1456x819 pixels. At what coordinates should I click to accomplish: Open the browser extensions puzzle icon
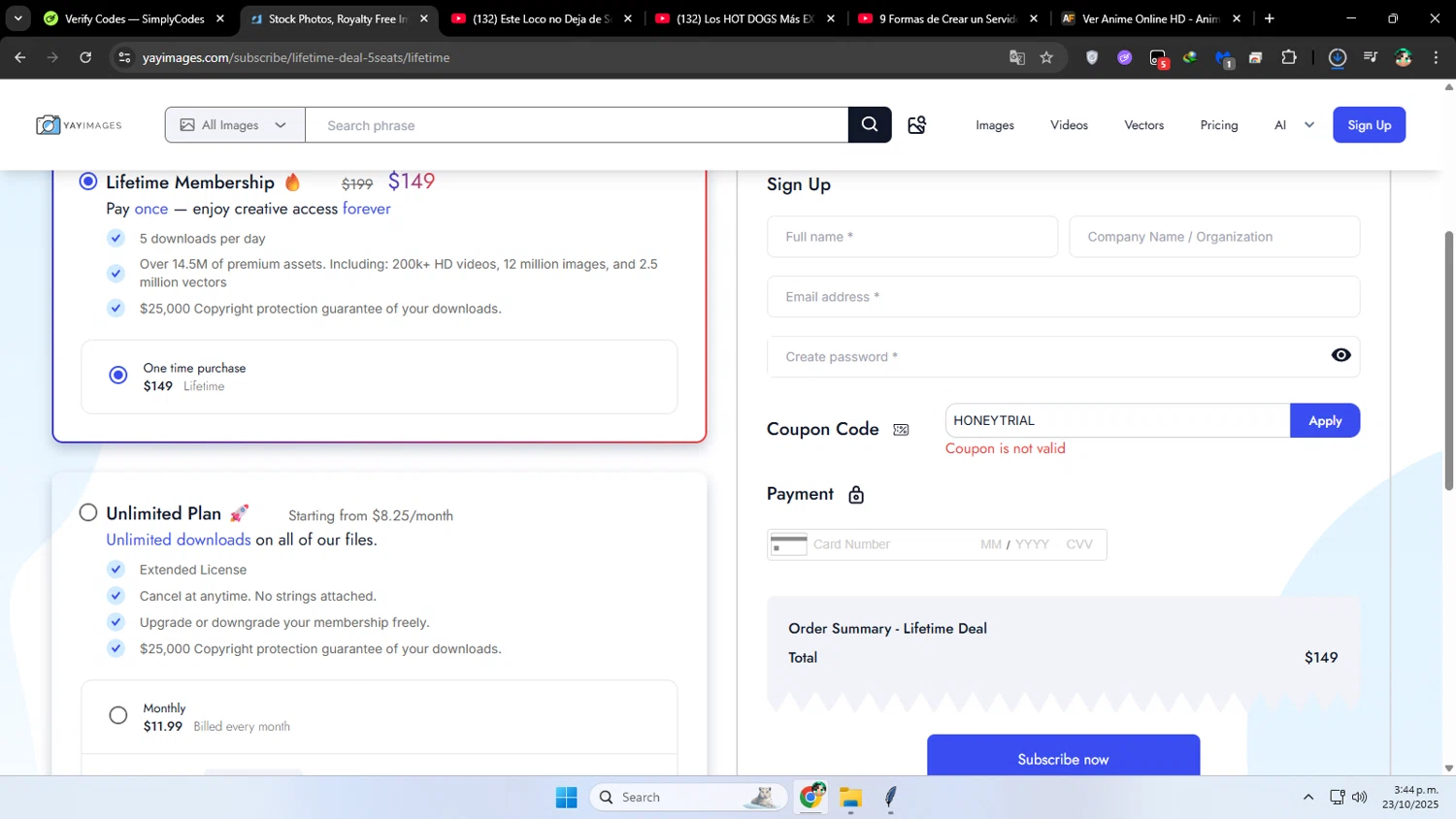point(1289,57)
